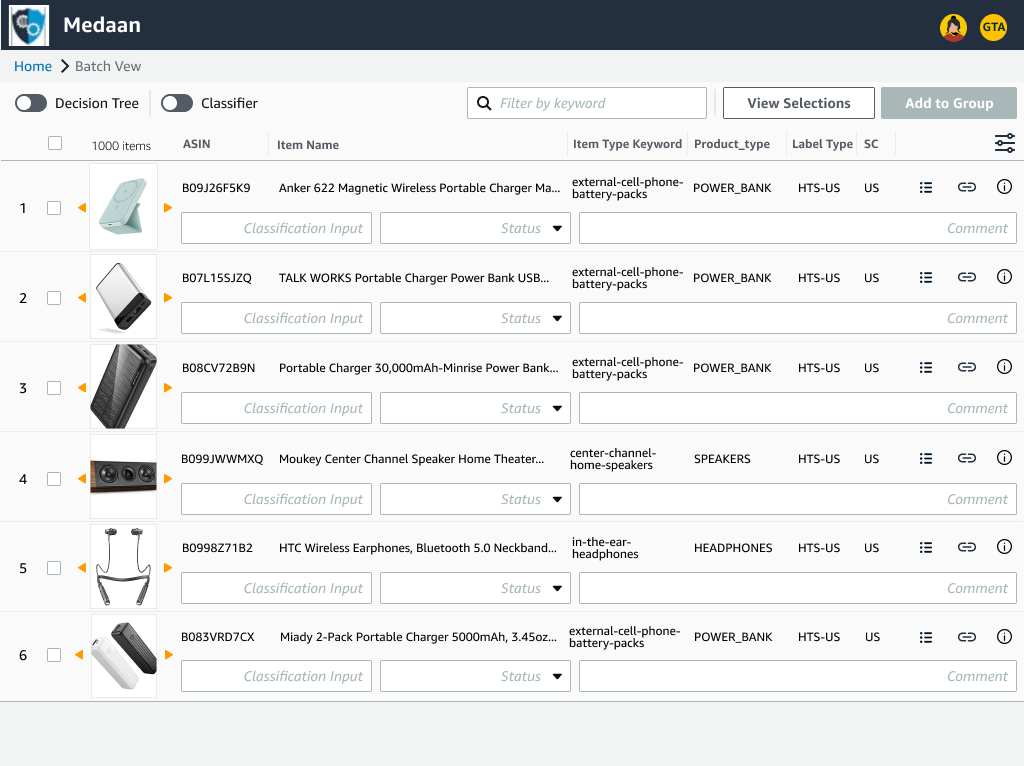The height and width of the screenshot is (766, 1024).
Task: Enable the Decision Tree toggle
Action: click(x=31, y=103)
